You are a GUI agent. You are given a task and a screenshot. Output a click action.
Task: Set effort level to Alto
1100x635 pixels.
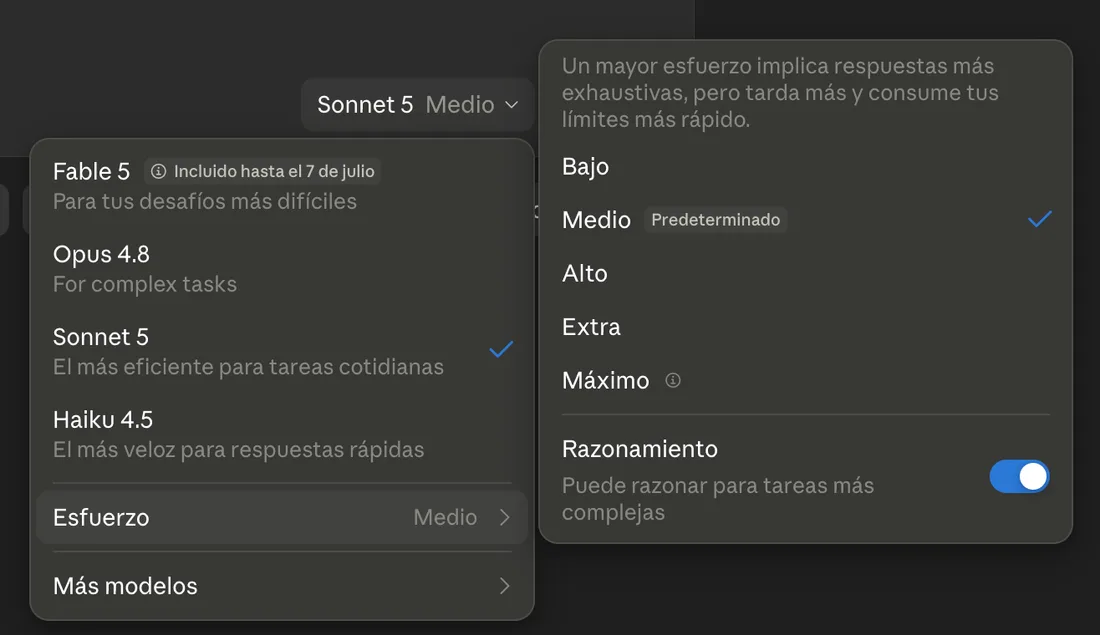805,273
